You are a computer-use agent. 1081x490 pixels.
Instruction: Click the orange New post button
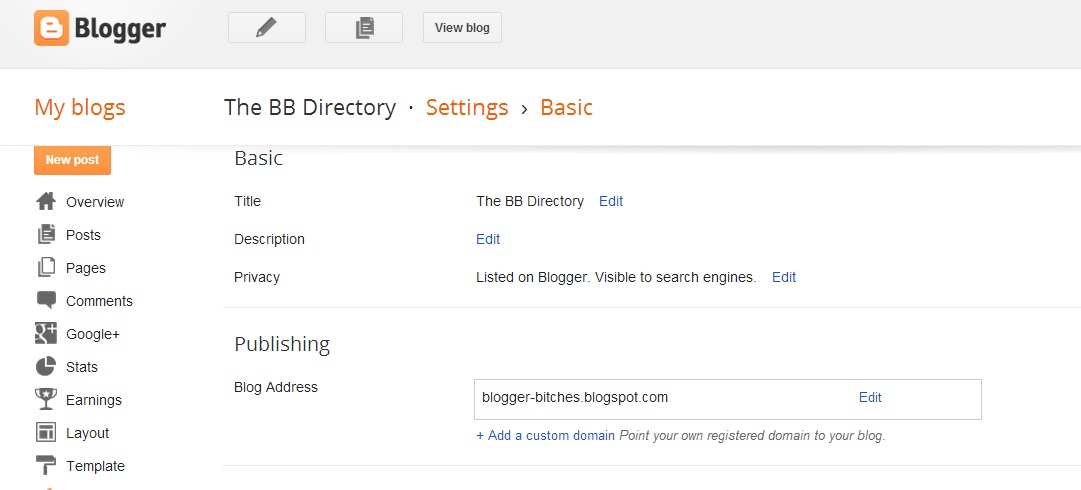[x=72, y=160]
